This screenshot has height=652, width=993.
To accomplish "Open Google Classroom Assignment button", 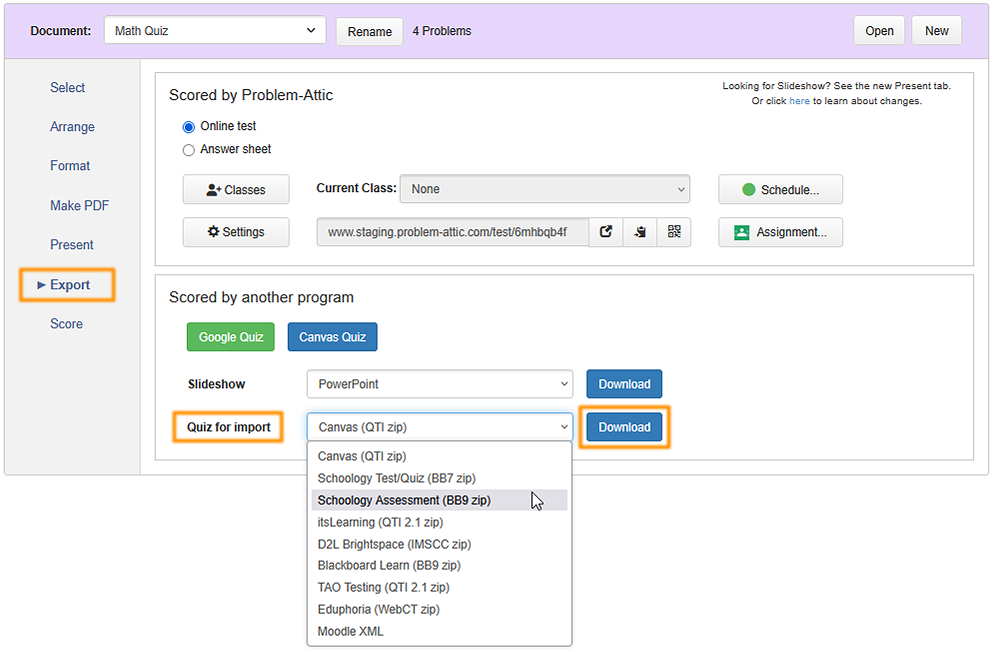I will pos(780,232).
